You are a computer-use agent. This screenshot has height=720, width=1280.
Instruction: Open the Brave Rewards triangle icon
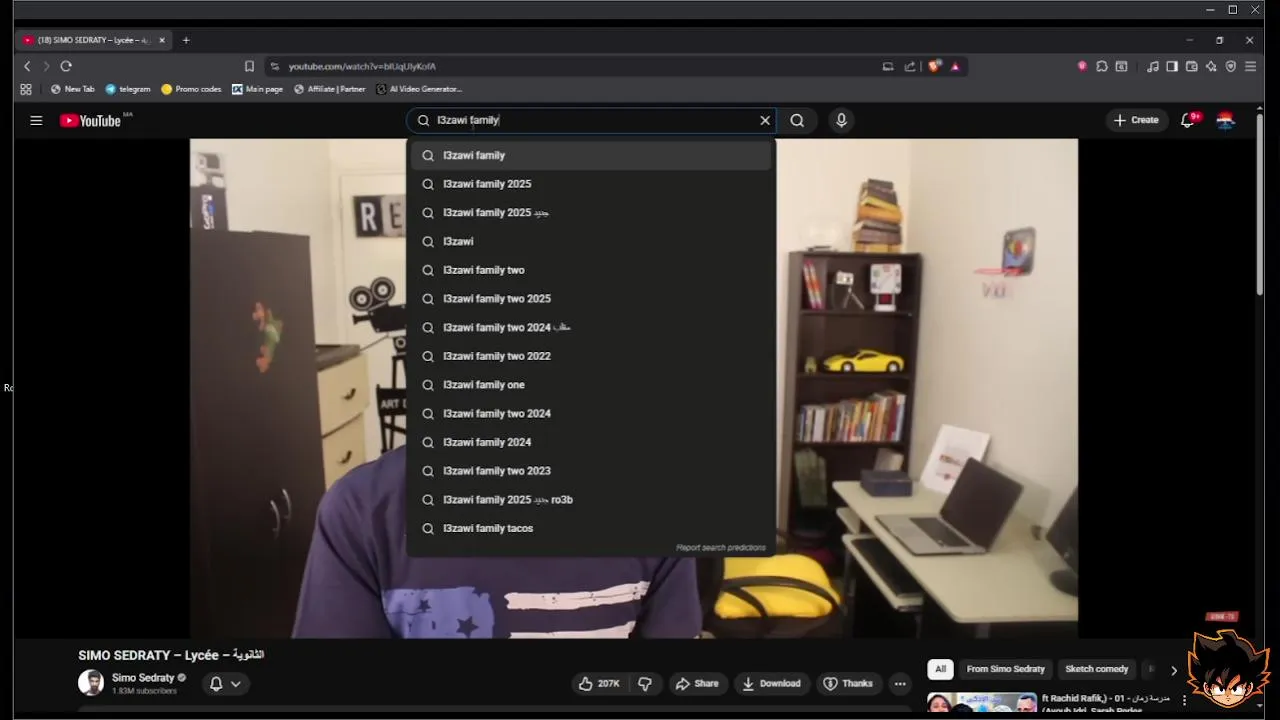click(x=955, y=66)
